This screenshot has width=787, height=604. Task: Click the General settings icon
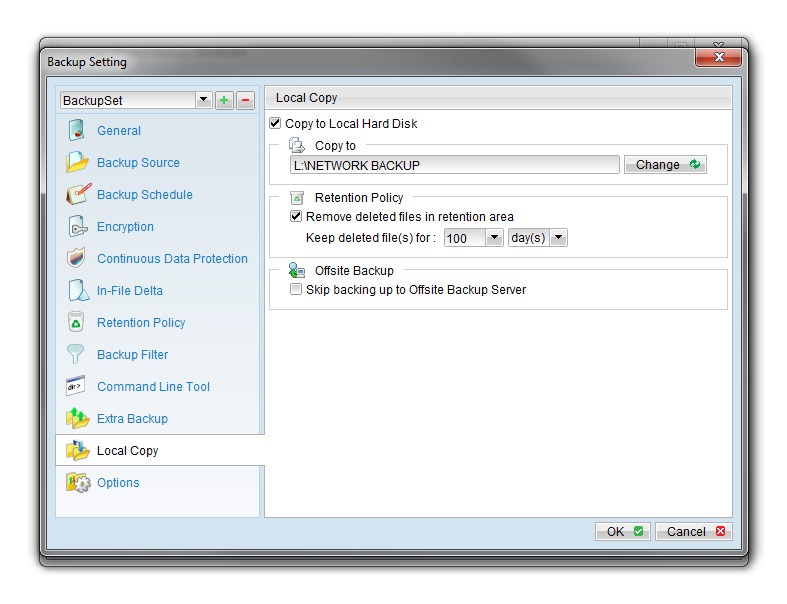[x=77, y=130]
